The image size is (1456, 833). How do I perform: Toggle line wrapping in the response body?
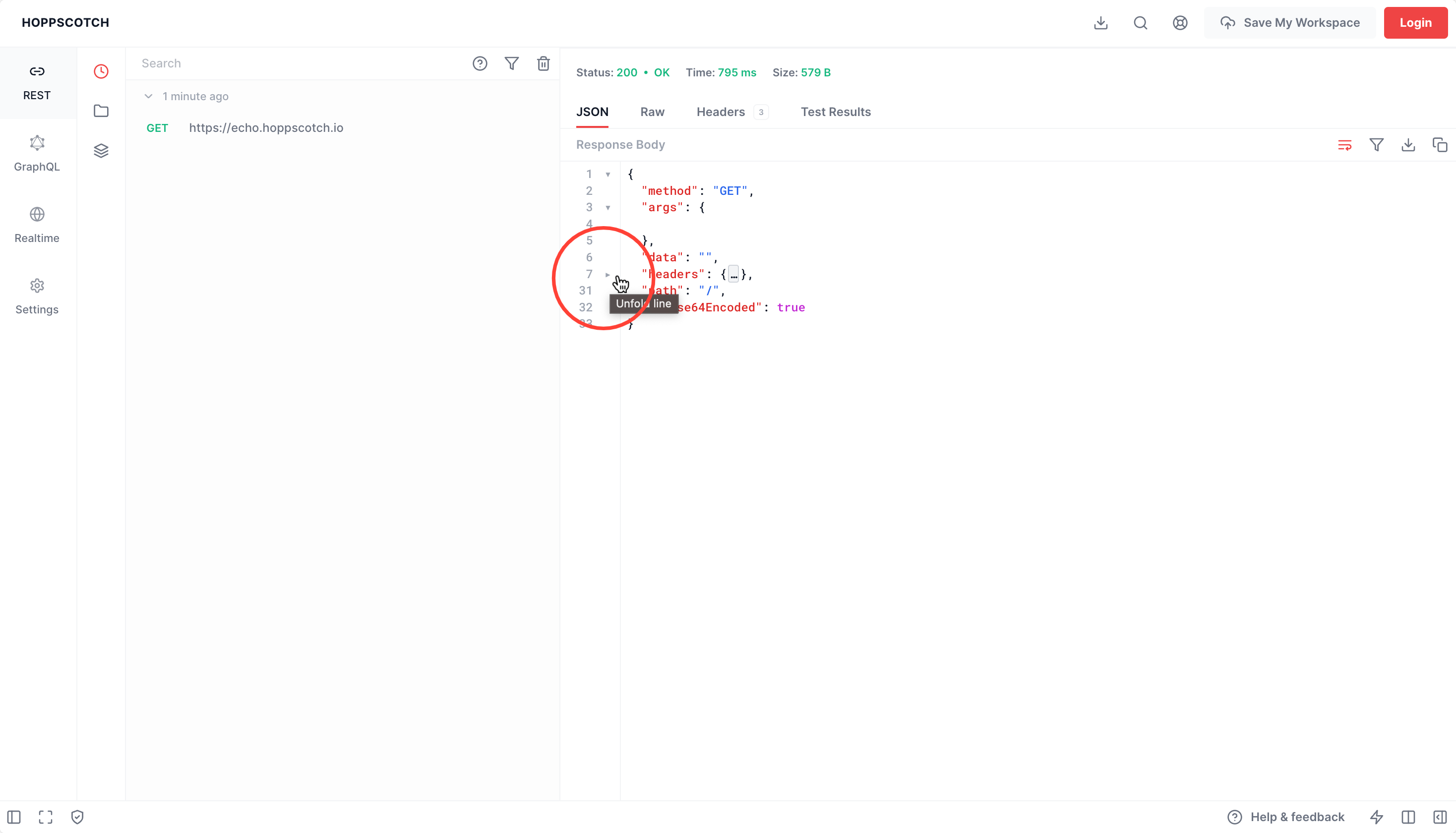(x=1345, y=145)
